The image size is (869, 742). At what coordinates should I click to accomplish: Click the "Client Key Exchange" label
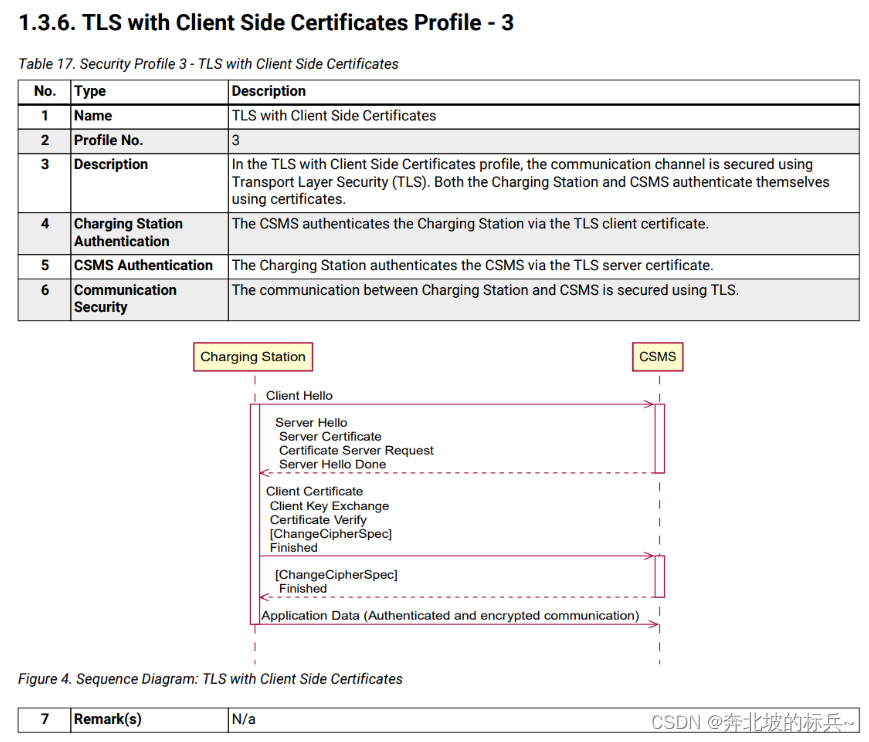329,506
